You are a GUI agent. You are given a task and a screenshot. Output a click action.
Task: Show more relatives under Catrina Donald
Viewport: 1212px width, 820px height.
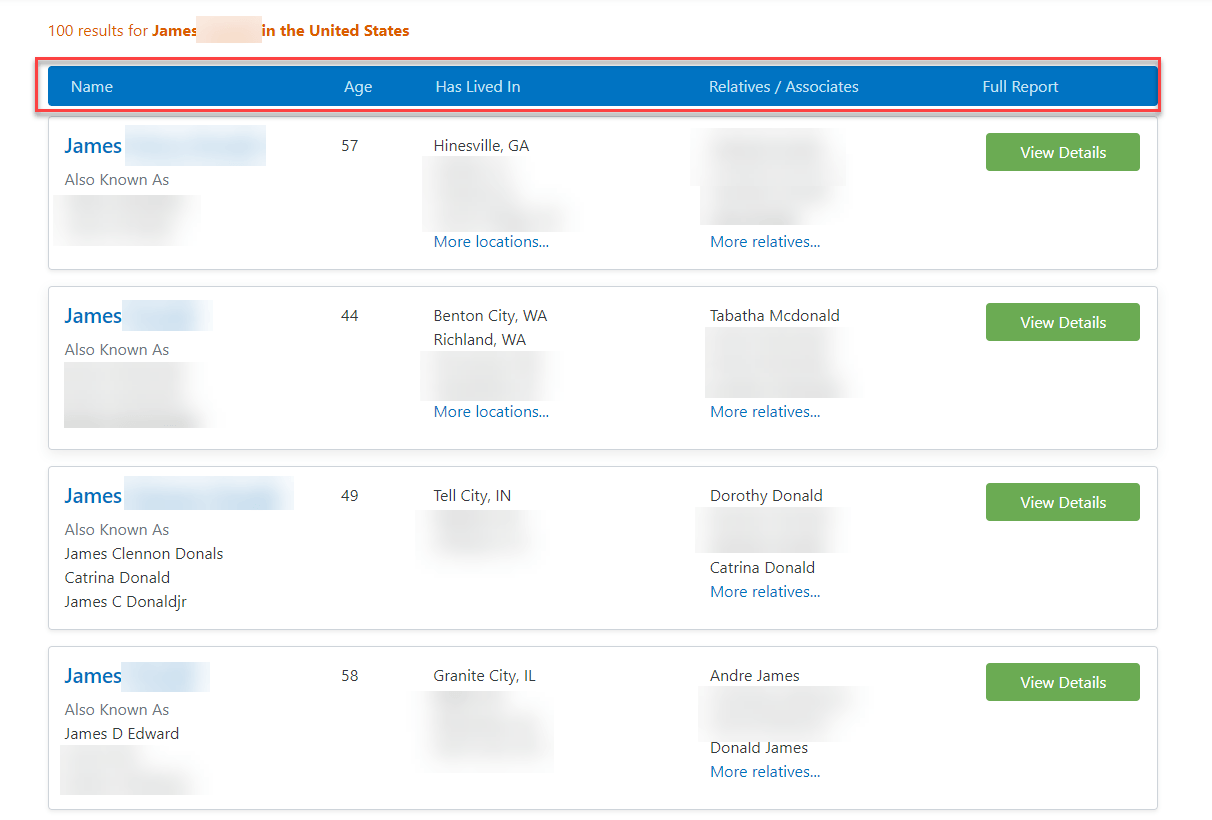(x=765, y=592)
